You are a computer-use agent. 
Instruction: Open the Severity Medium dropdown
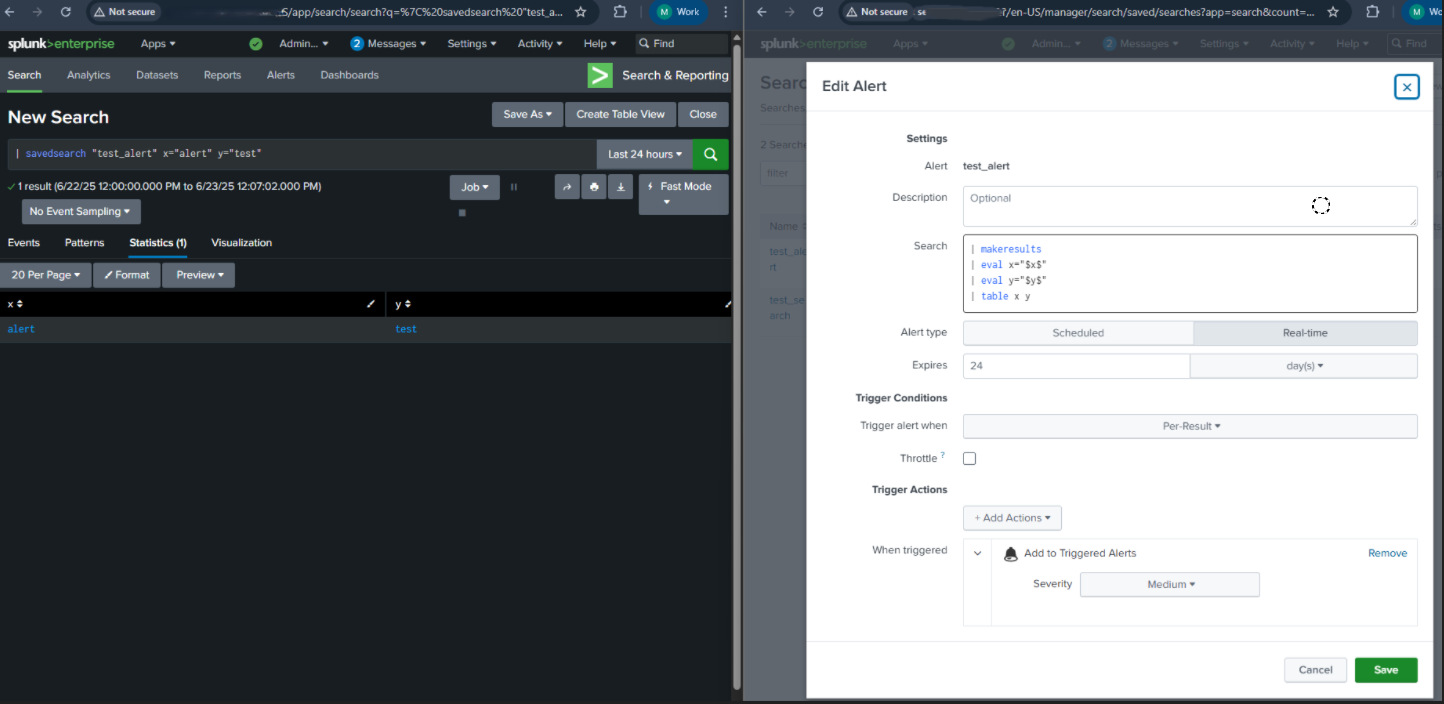[1170, 584]
